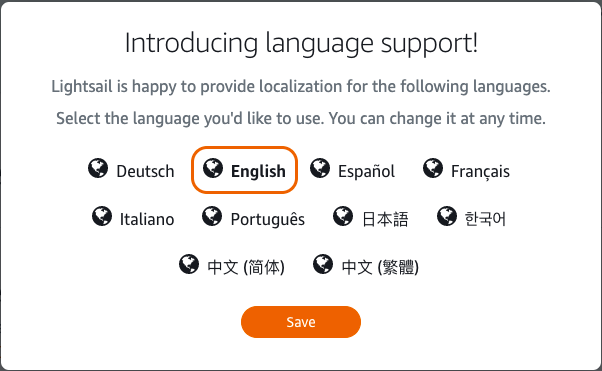Viewport: 602px width, 371px height.
Task: Save the language selection
Action: tap(301, 322)
